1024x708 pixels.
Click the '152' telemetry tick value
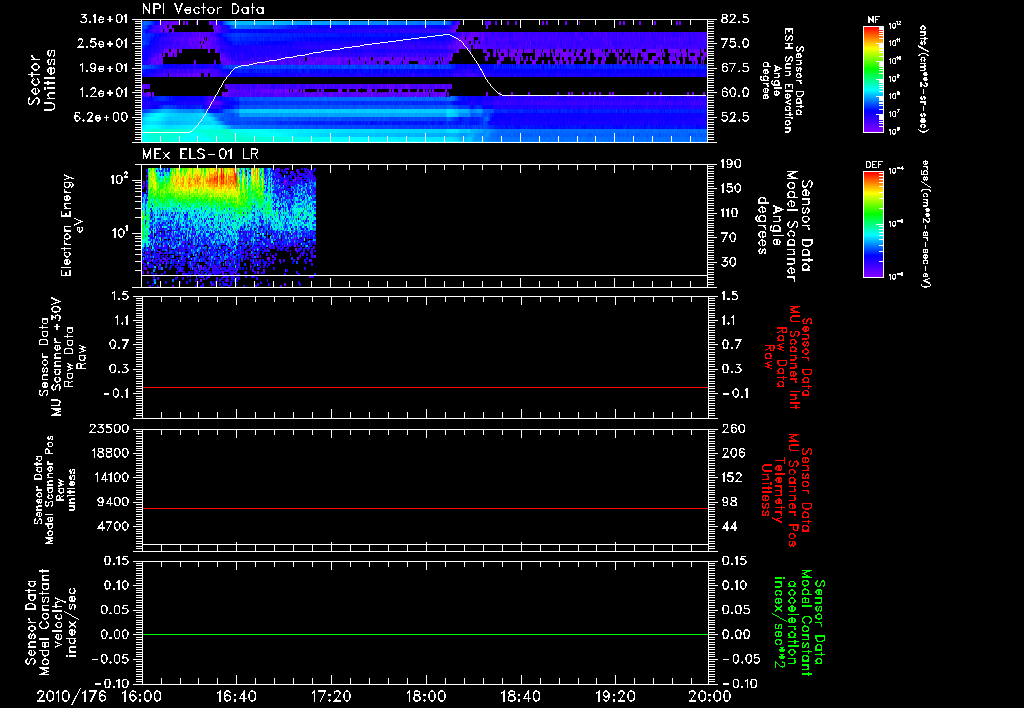point(732,477)
